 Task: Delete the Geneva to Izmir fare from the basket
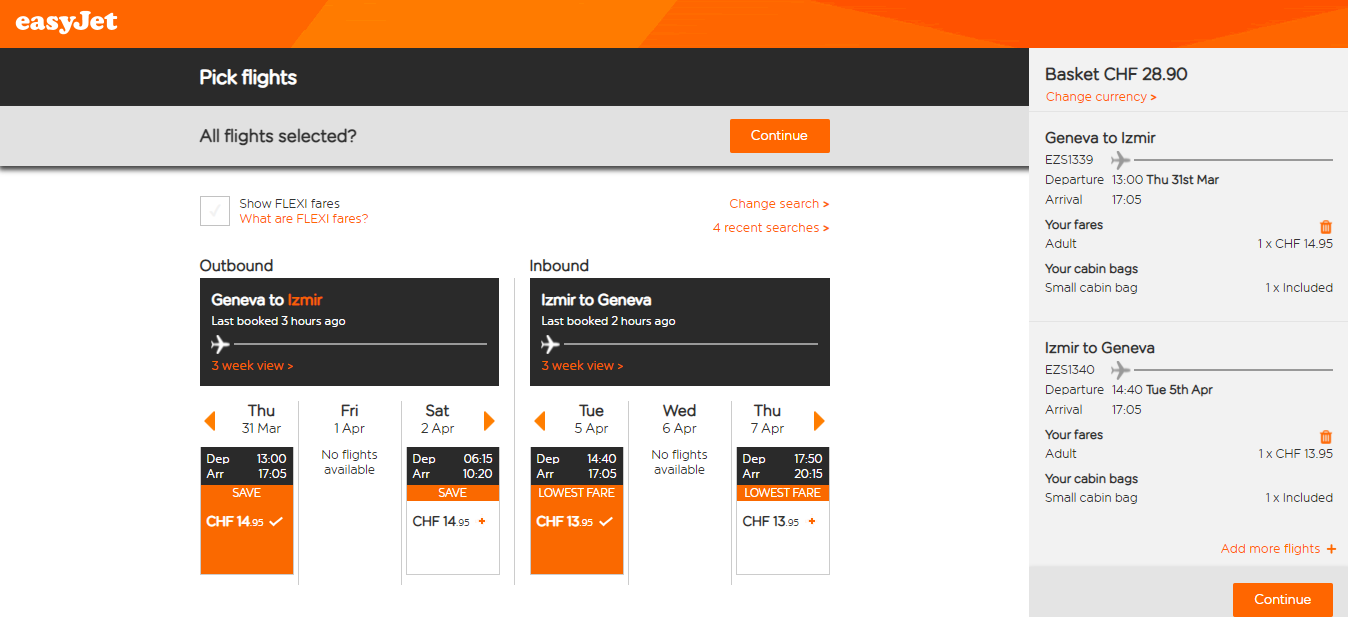pyautogui.click(x=1326, y=227)
